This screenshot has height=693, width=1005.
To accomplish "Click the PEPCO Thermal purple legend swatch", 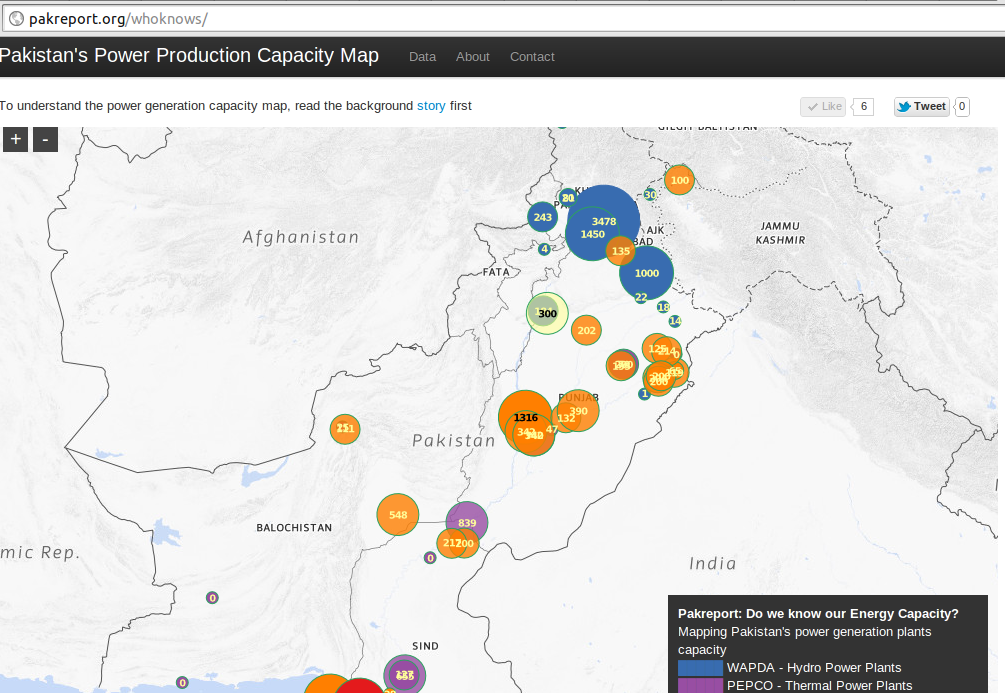I will pos(700,685).
